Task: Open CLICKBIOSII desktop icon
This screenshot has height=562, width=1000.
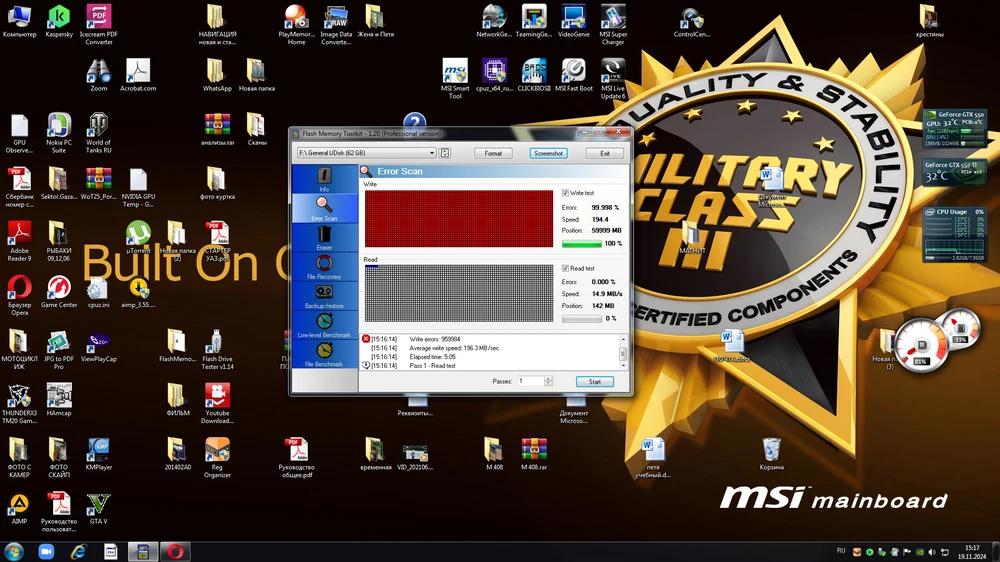Action: pos(534,75)
